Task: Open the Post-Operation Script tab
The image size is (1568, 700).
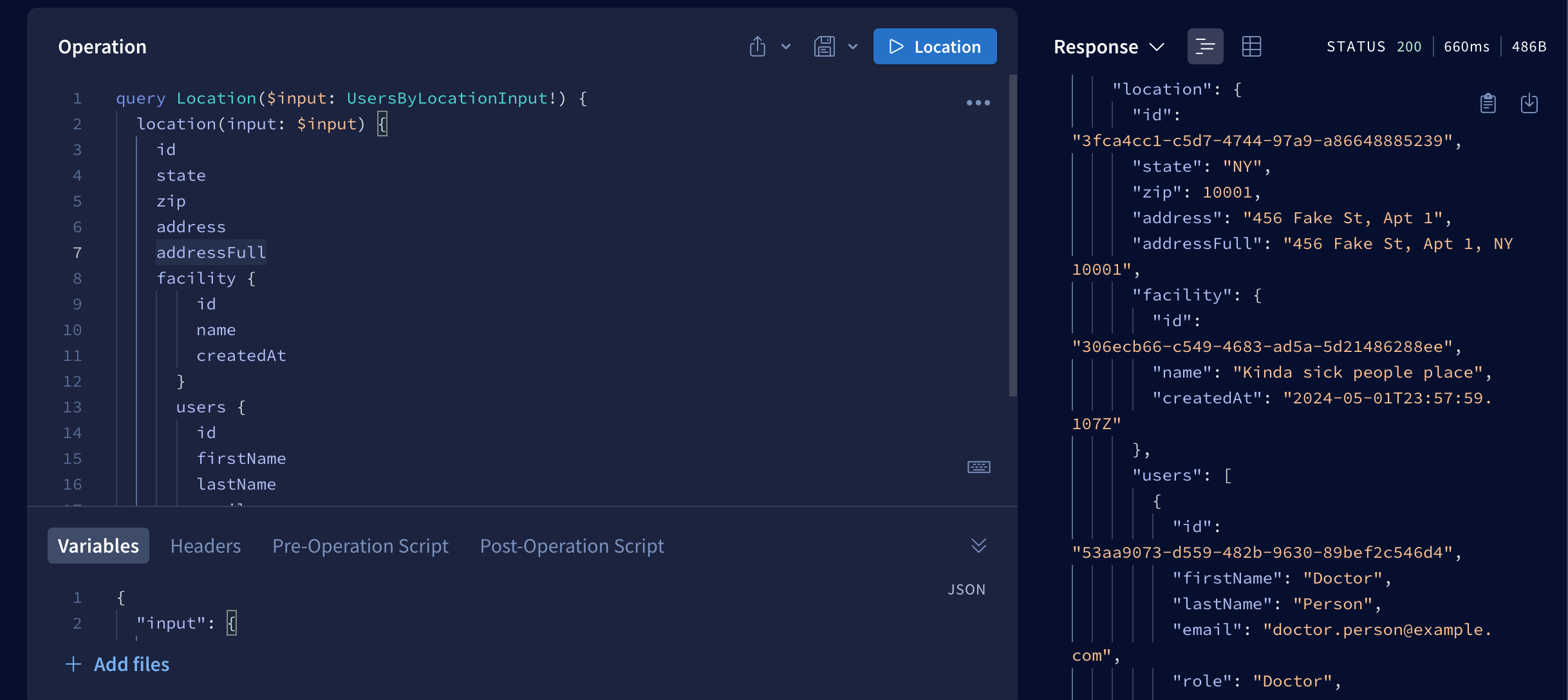Action: point(572,546)
